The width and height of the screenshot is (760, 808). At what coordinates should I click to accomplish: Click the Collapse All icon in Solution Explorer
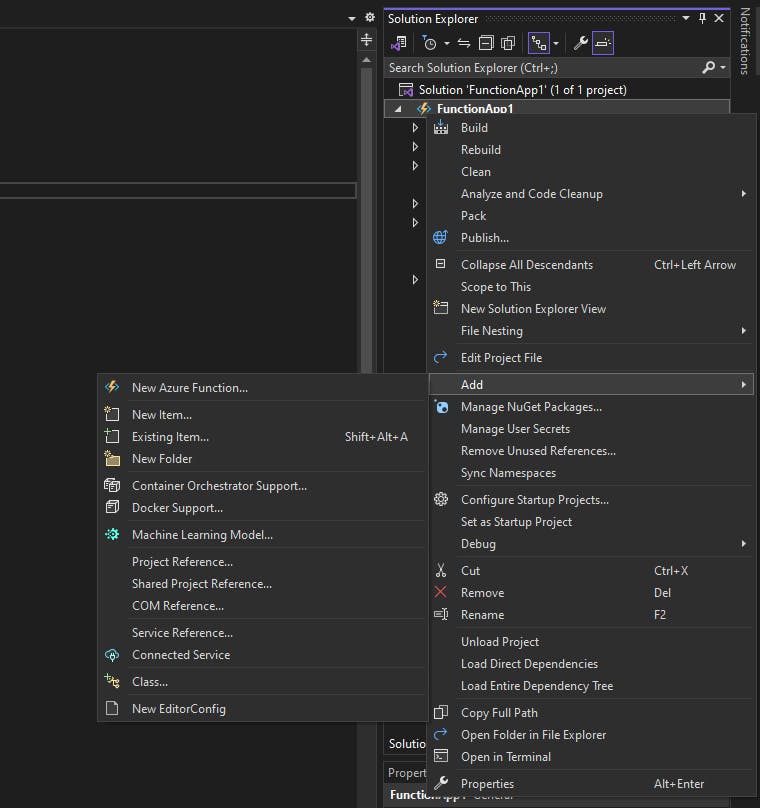486,43
